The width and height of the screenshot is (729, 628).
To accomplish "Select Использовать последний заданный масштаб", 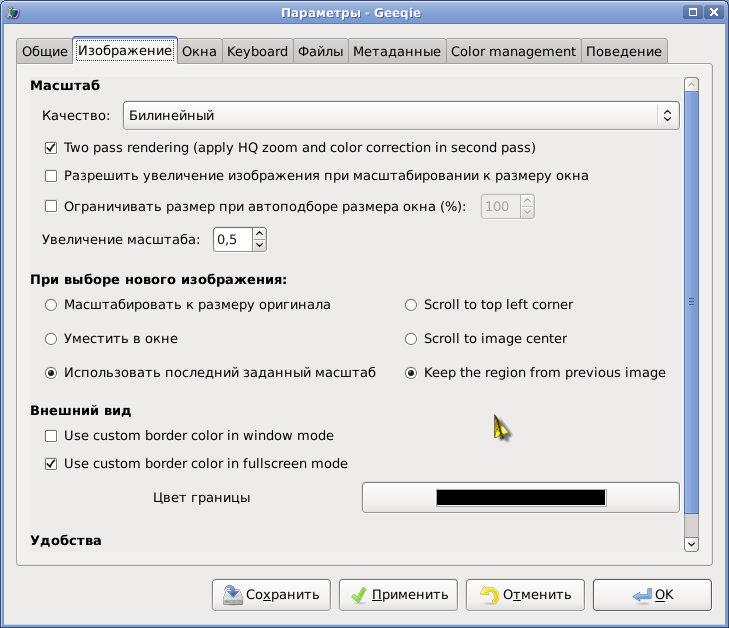I will tap(51, 373).
